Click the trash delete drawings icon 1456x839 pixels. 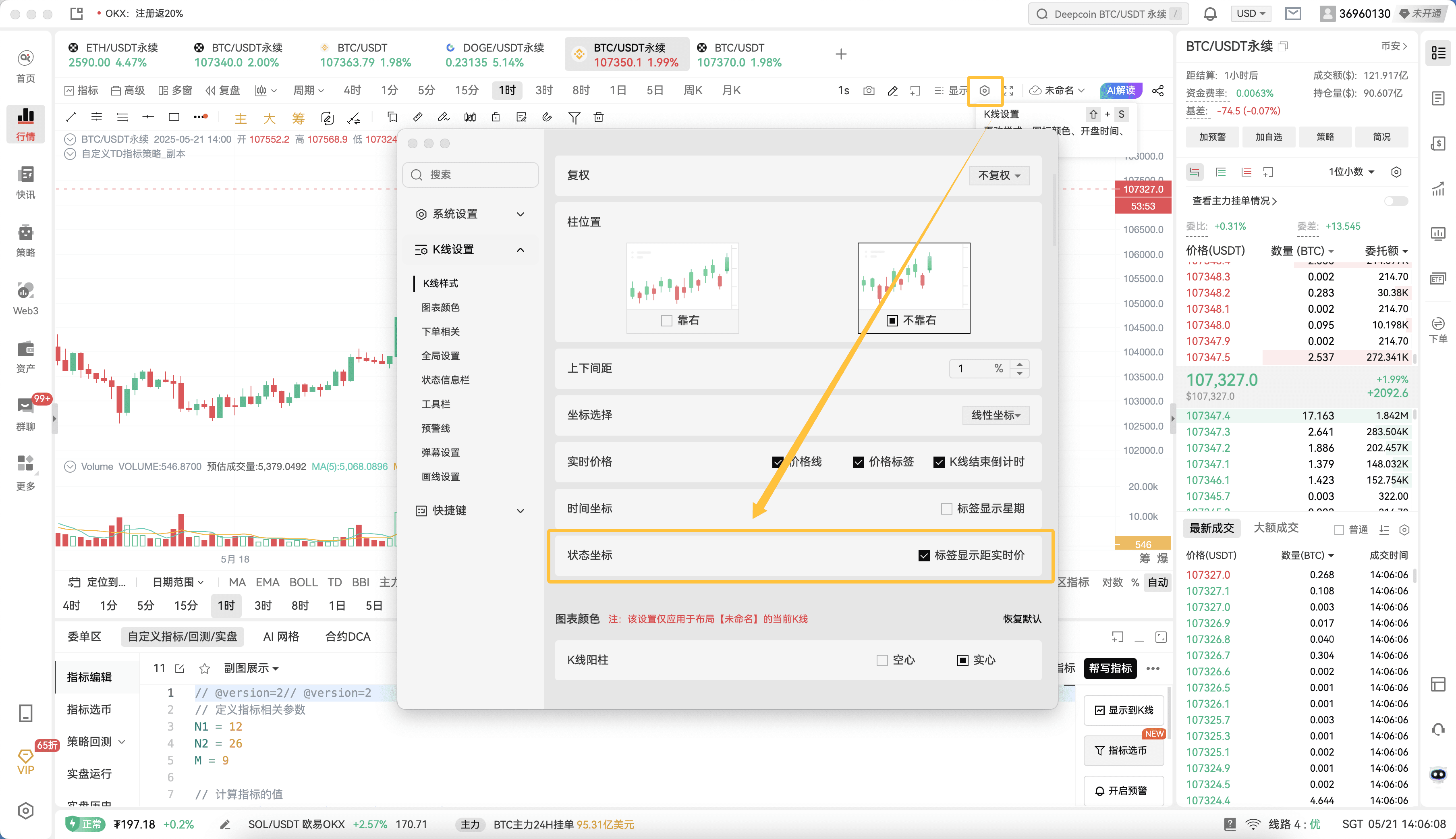[x=598, y=118]
